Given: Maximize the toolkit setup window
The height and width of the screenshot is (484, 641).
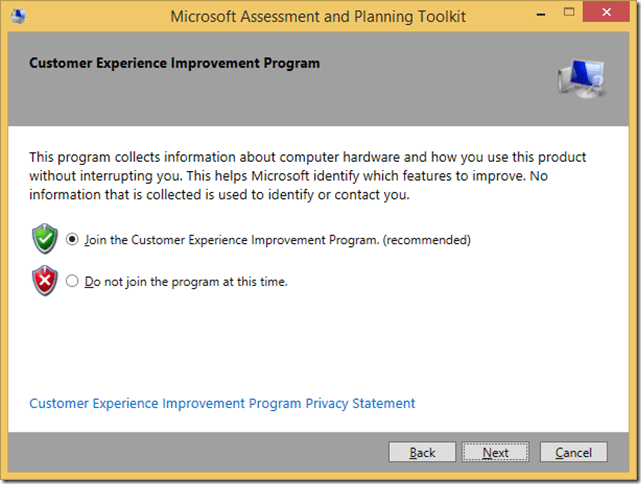Looking at the screenshot, I should pos(567,14).
